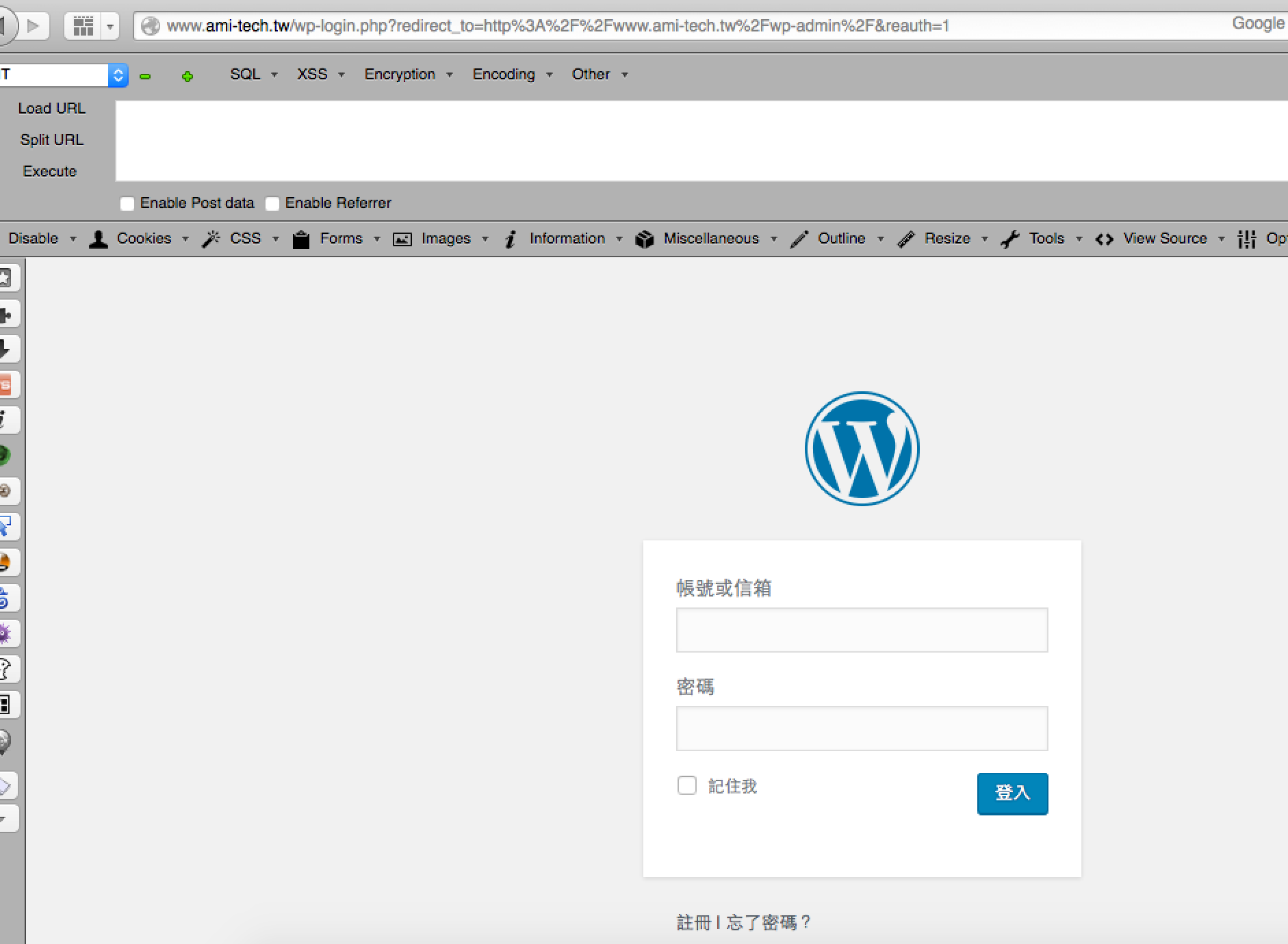Click the grid view toolbar icon
1288x944 pixels.
pos(83,27)
